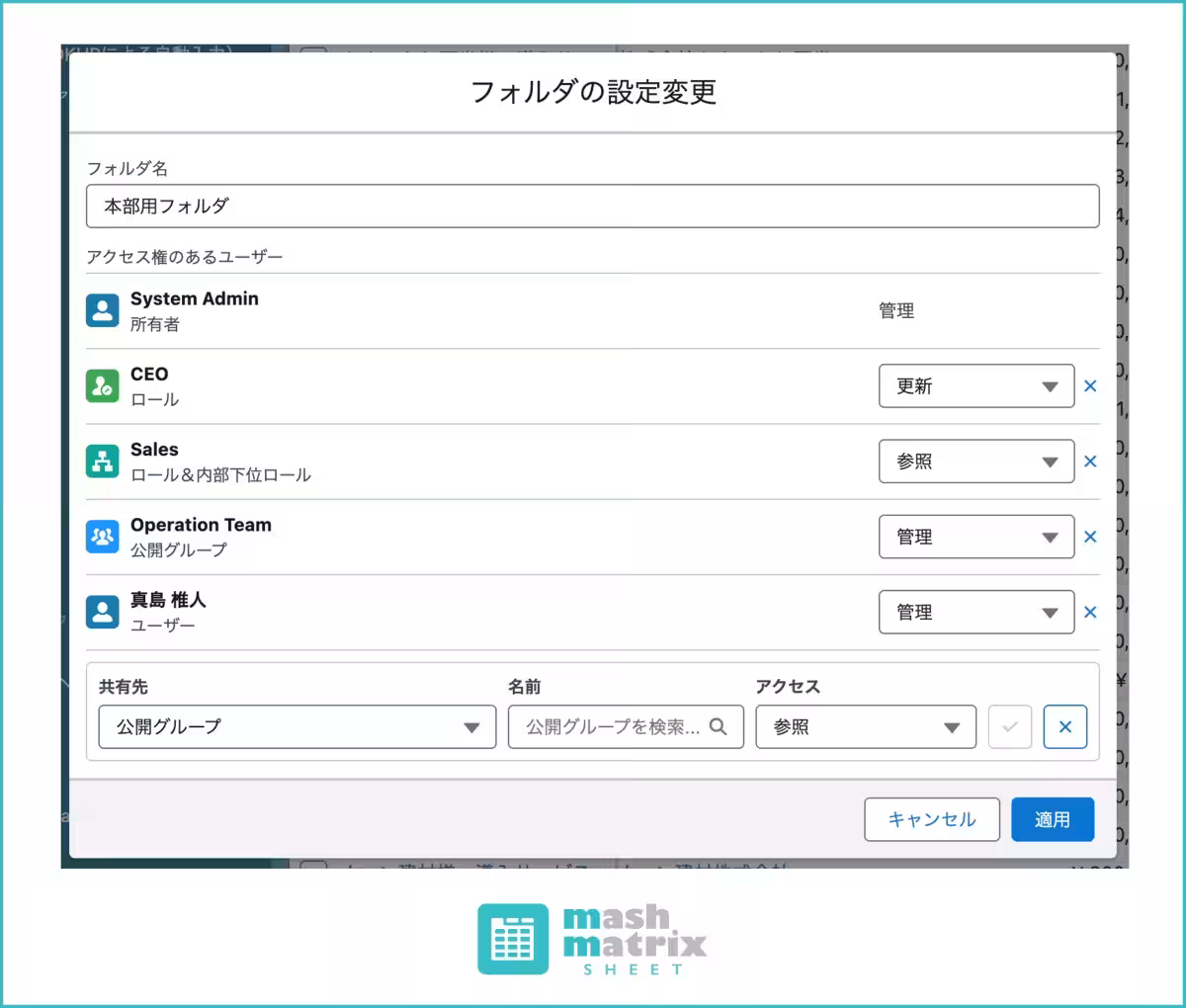Image resolution: width=1186 pixels, height=1008 pixels.
Task: Open the アクセス dropdown showing 参照
Action: pos(865,726)
